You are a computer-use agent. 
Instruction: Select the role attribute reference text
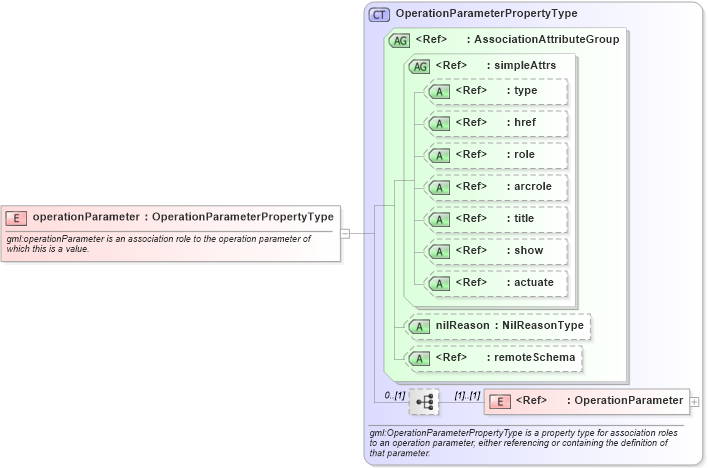[x=495, y=154]
